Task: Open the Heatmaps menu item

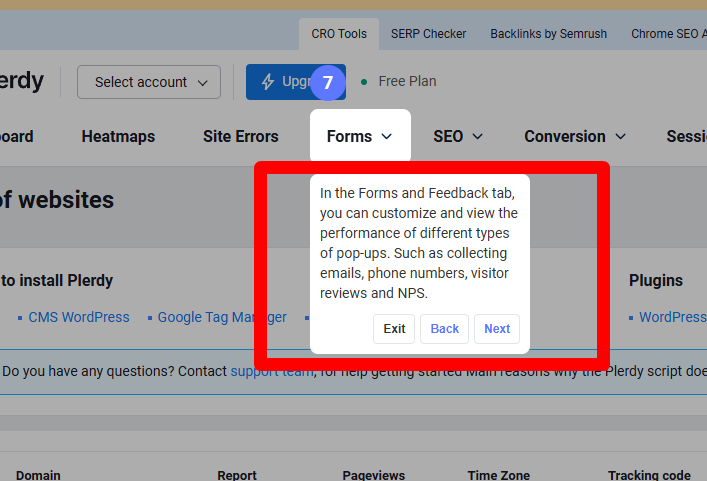Action: point(118,136)
